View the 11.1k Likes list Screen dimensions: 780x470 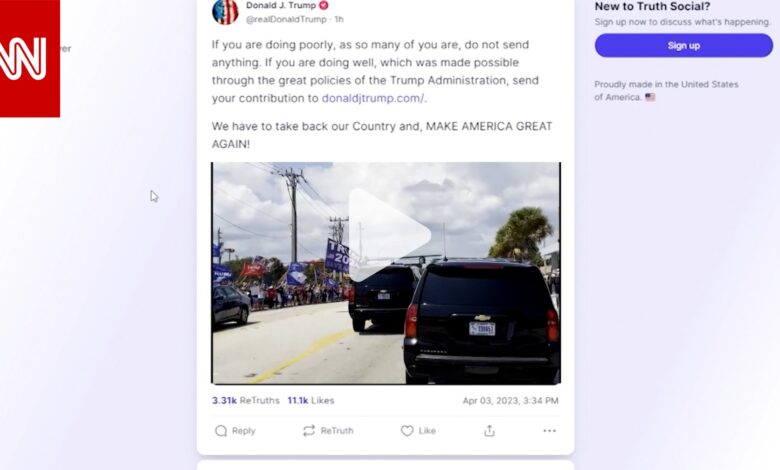[311, 400]
